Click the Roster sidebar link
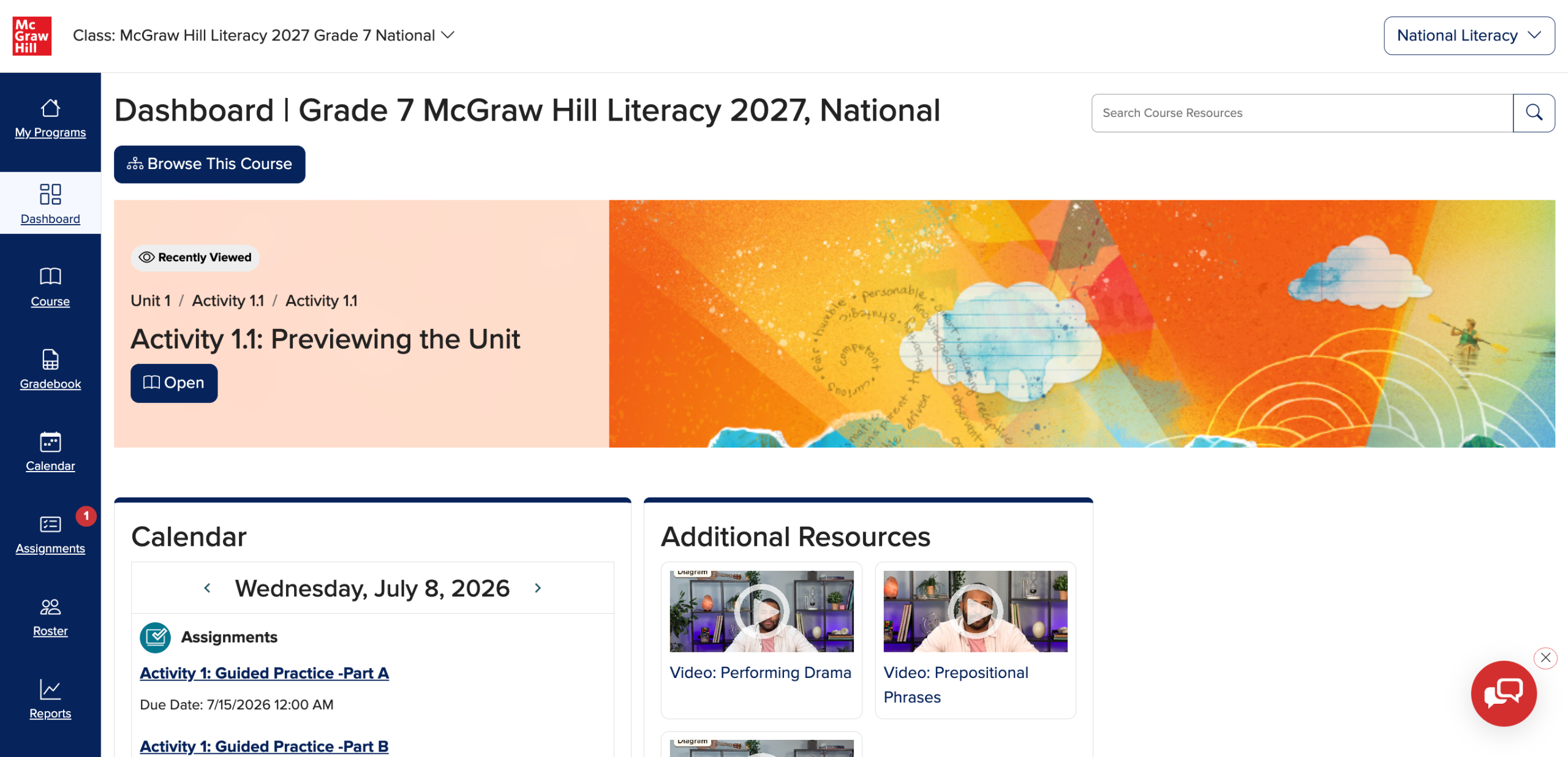Image resolution: width=1568 pixels, height=757 pixels. click(50, 631)
